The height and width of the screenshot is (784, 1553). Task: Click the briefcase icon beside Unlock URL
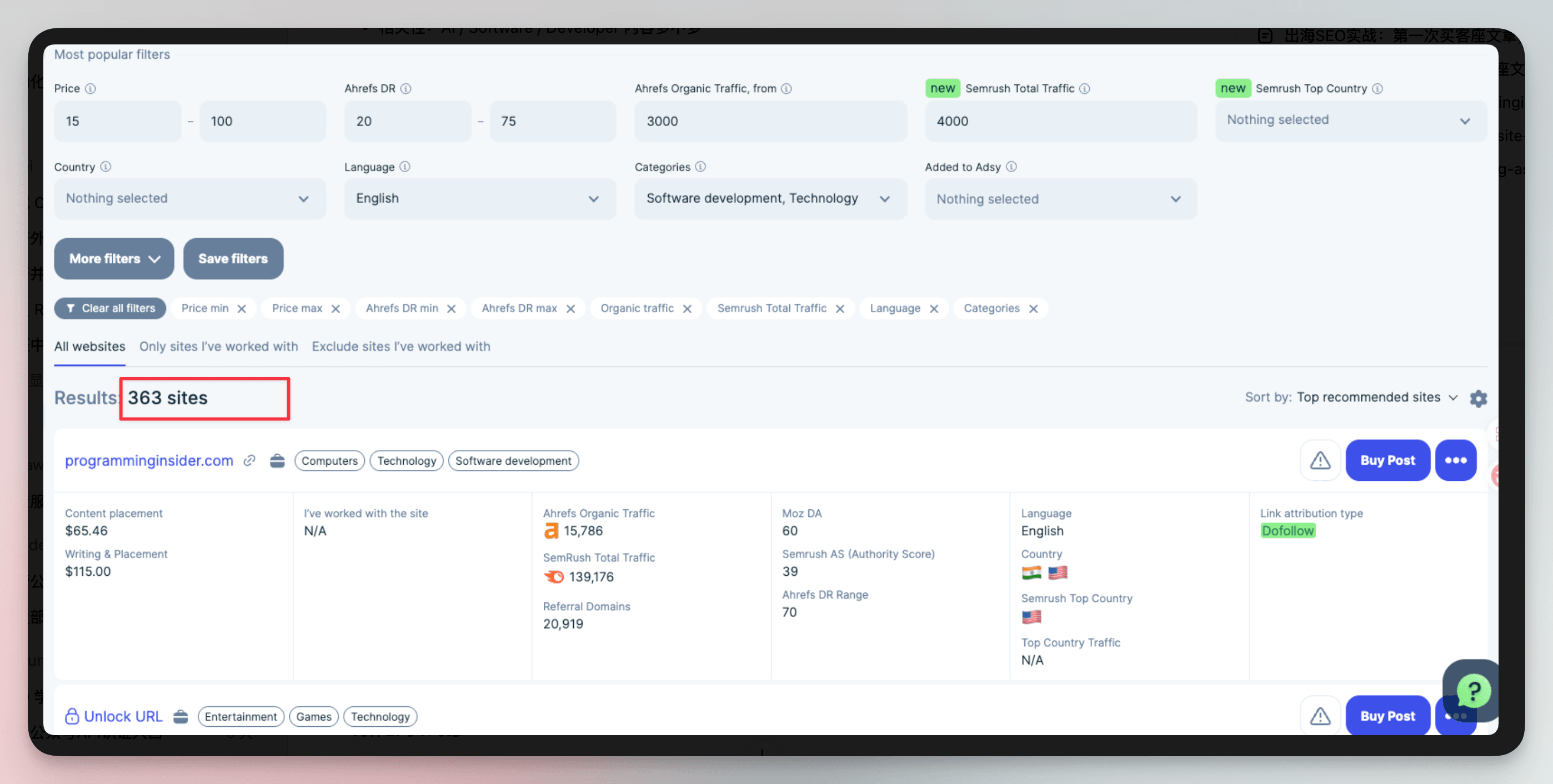(x=181, y=716)
